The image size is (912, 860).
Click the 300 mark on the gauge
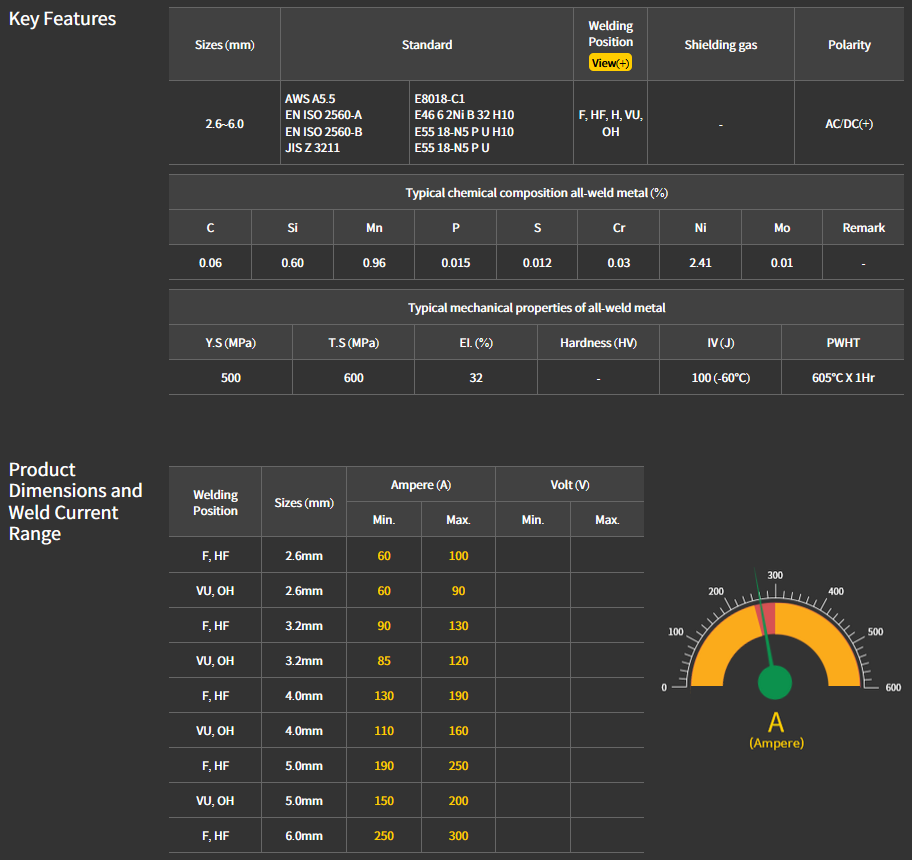[775, 576]
